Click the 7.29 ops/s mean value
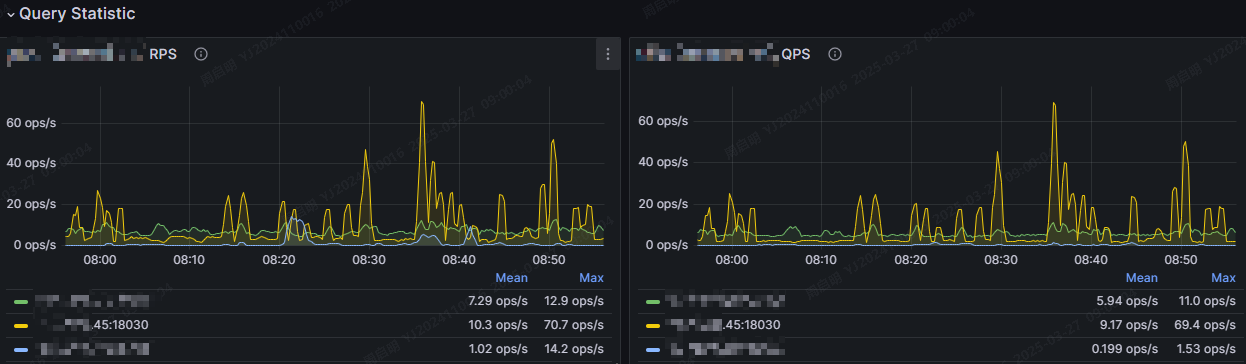 pos(497,300)
